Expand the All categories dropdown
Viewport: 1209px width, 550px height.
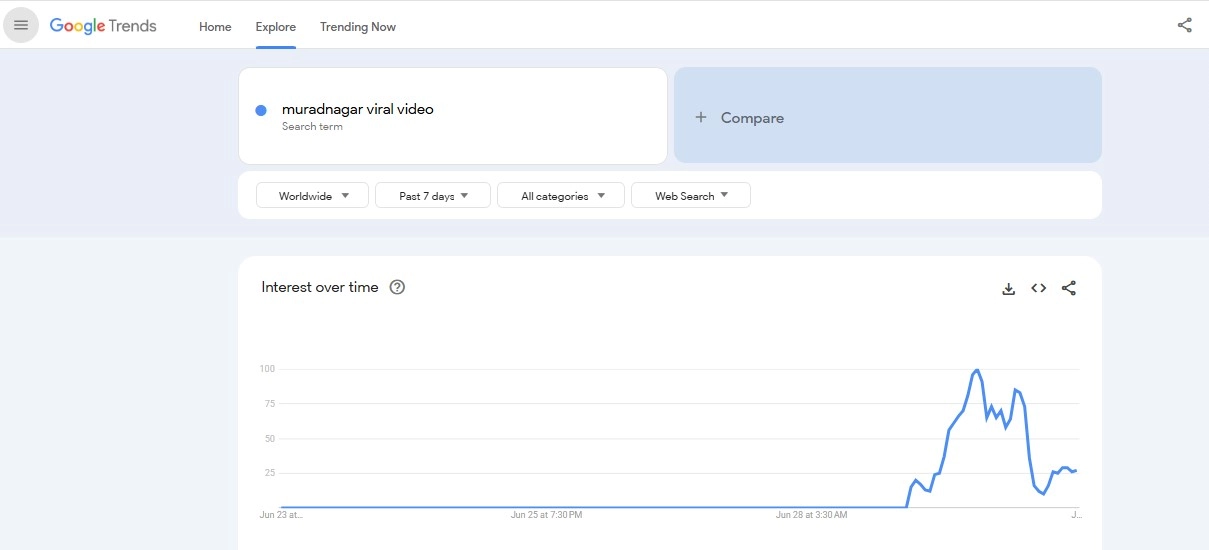point(560,196)
